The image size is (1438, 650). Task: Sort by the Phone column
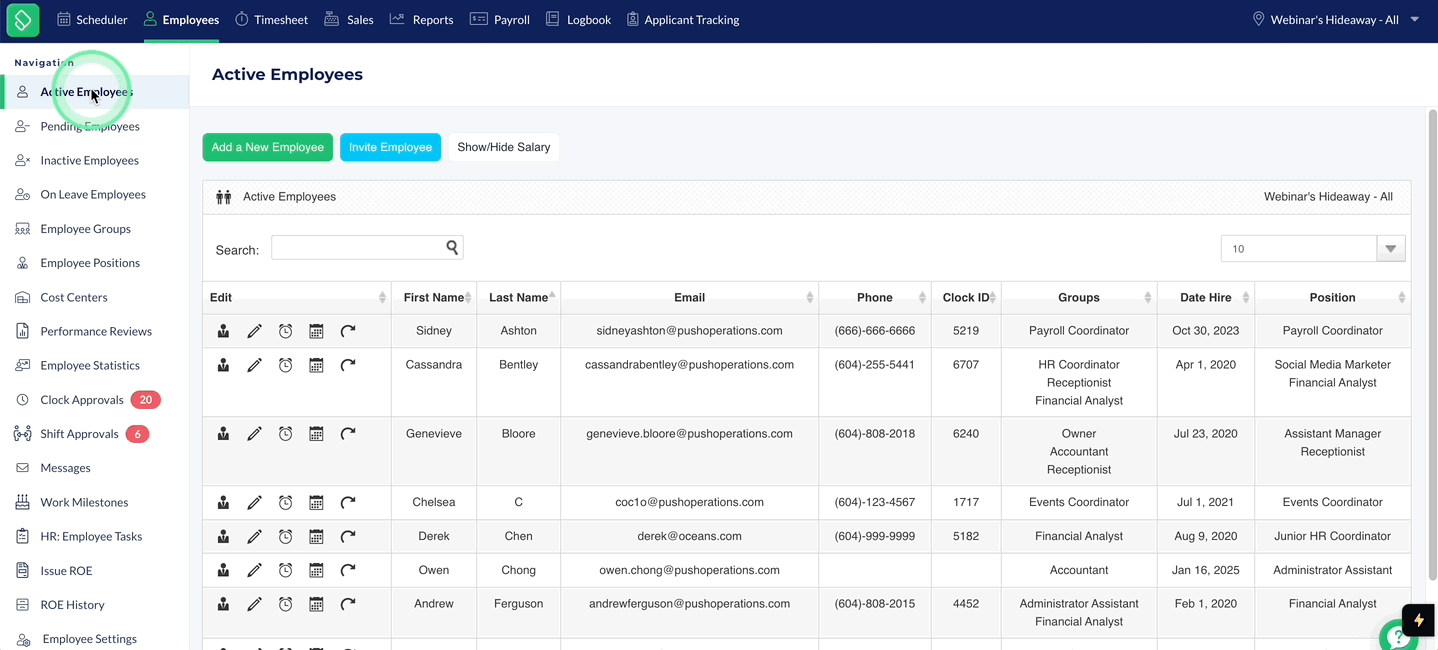coord(875,297)
